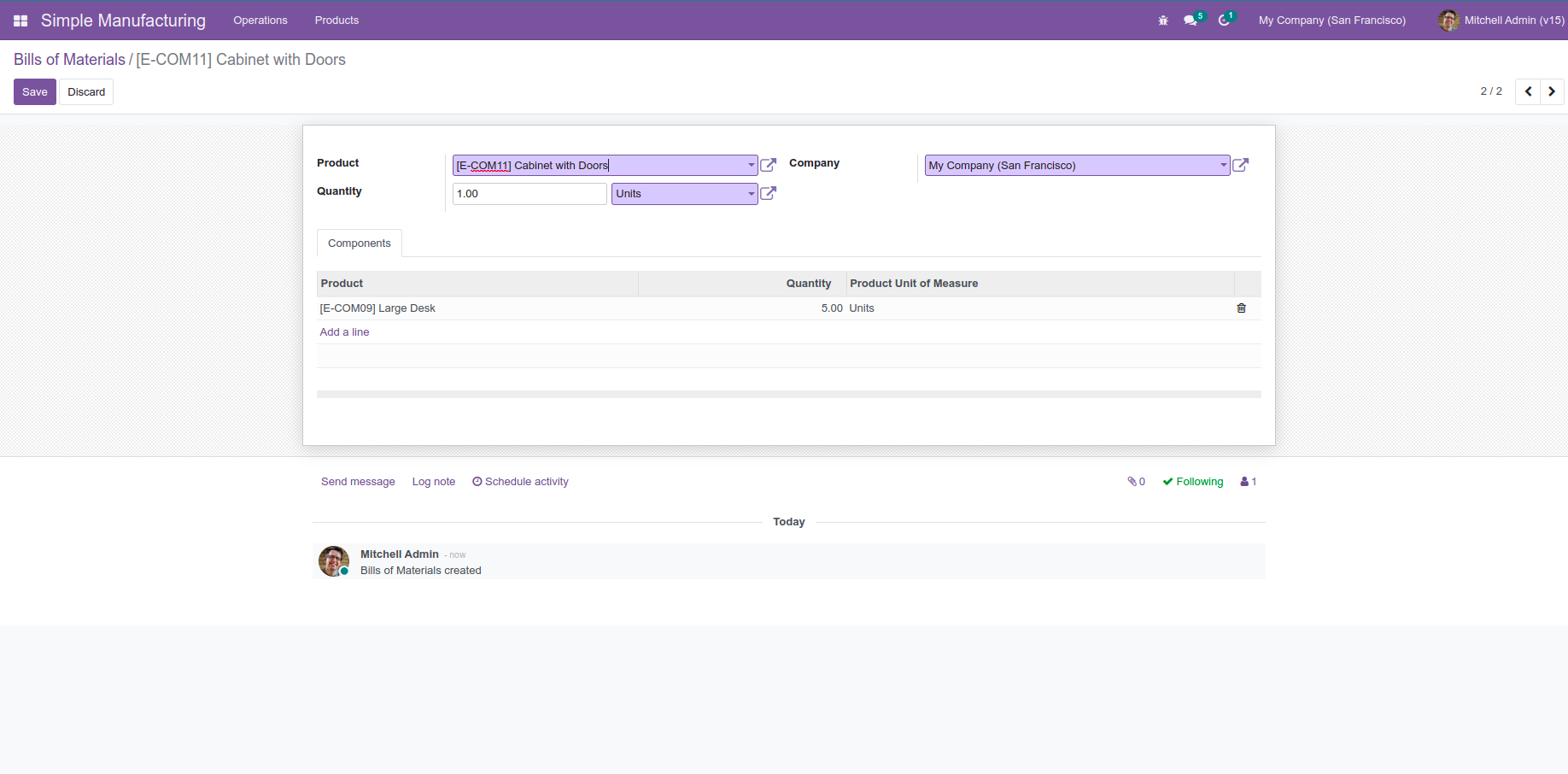Click Log note in chatter
Screen dimensions: 1568x774
pyautogui.click(x=434, y=482)
